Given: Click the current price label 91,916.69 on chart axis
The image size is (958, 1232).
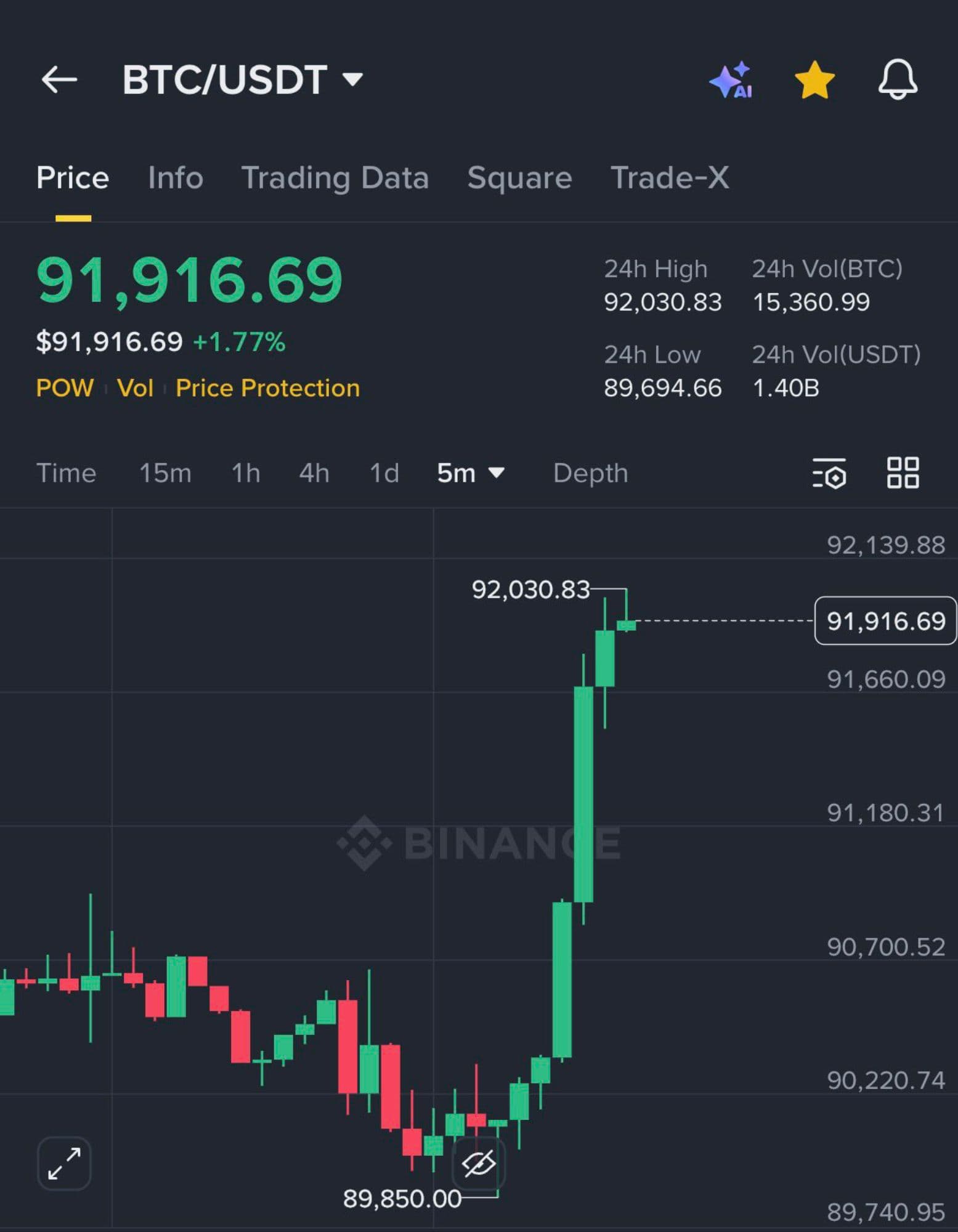Looking at the screenshot, I should [885, 621].
